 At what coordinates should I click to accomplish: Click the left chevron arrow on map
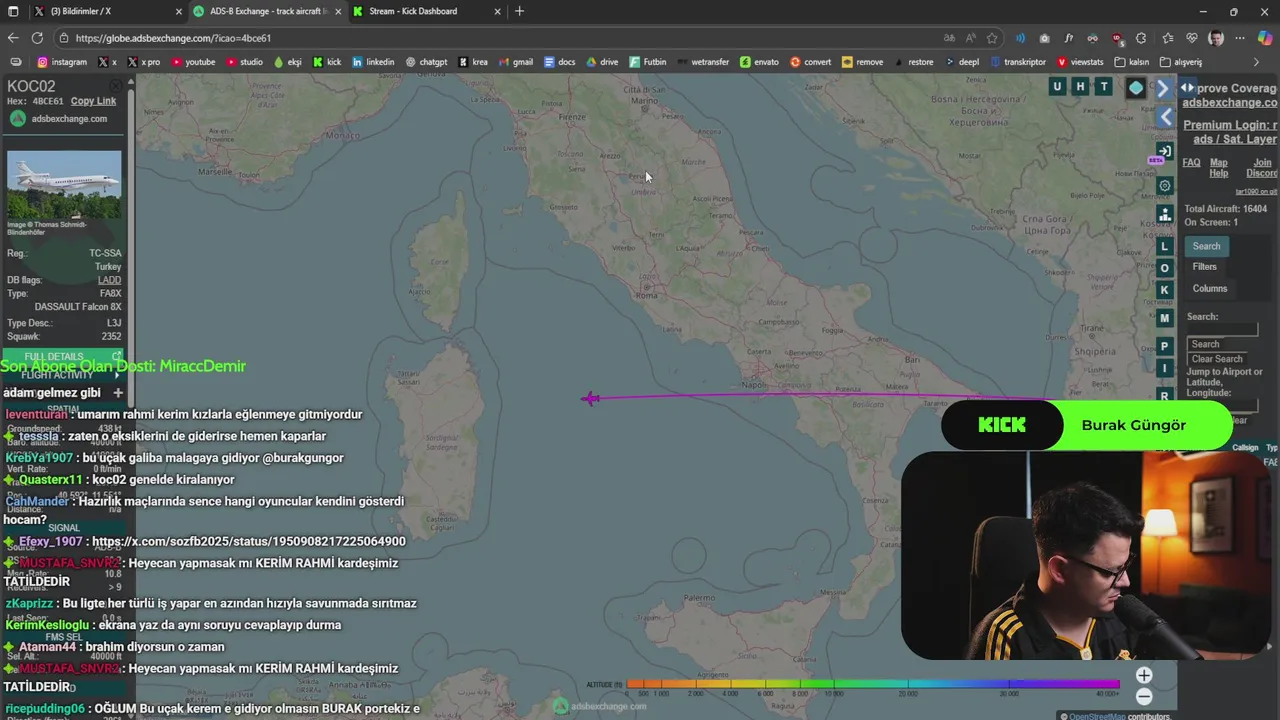pyautogui.click(x=1166, y=117)
